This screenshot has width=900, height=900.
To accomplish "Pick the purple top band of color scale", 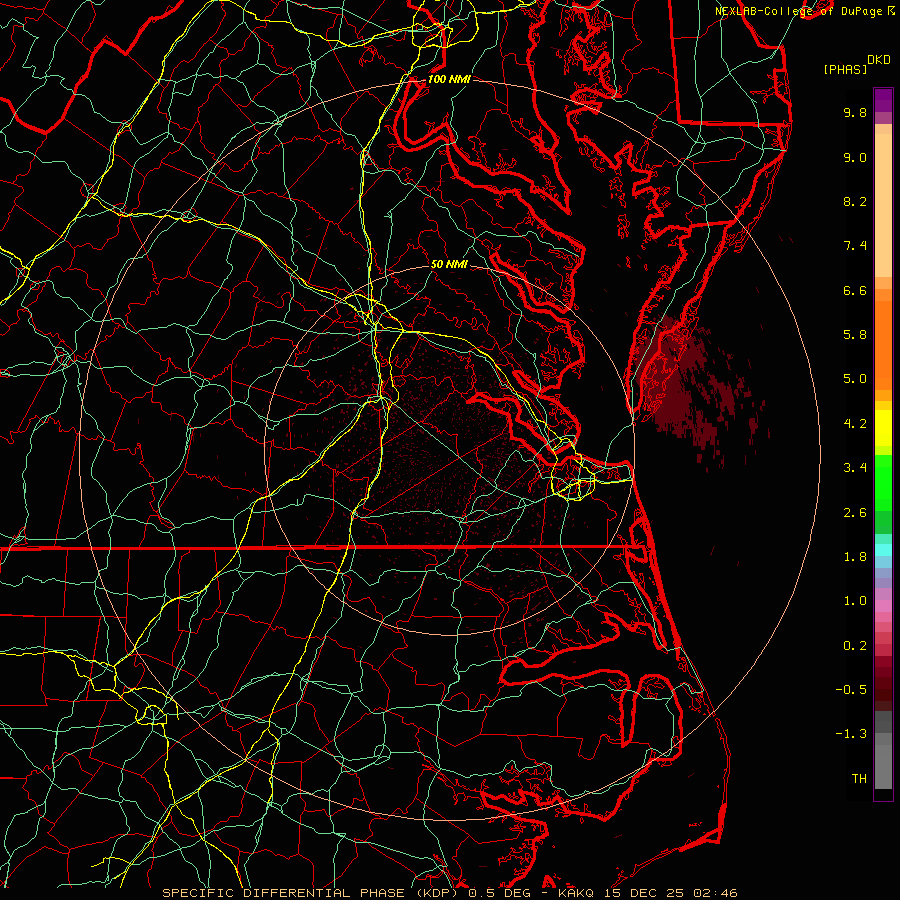I will [883, 100].
